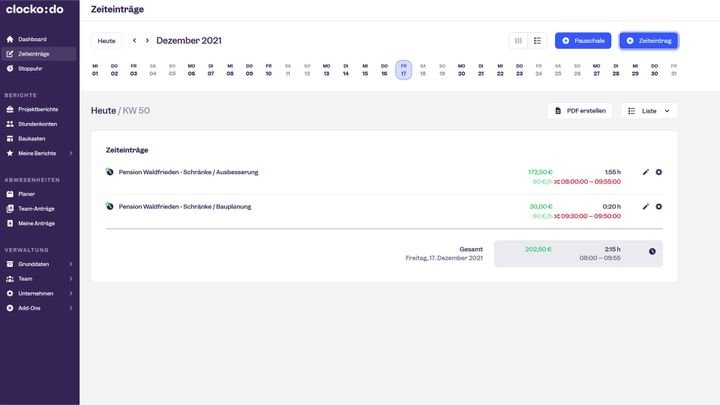Viewport: 720px width, 405px height.
Task: Click the status icon beside Ausbesserung entry
Action: pos(109,172)
